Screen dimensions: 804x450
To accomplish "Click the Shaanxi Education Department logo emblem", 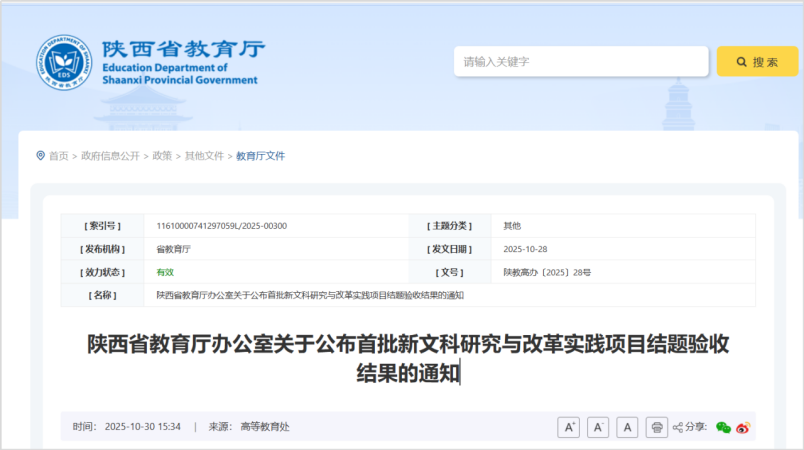I will click(x=65, y=63).
